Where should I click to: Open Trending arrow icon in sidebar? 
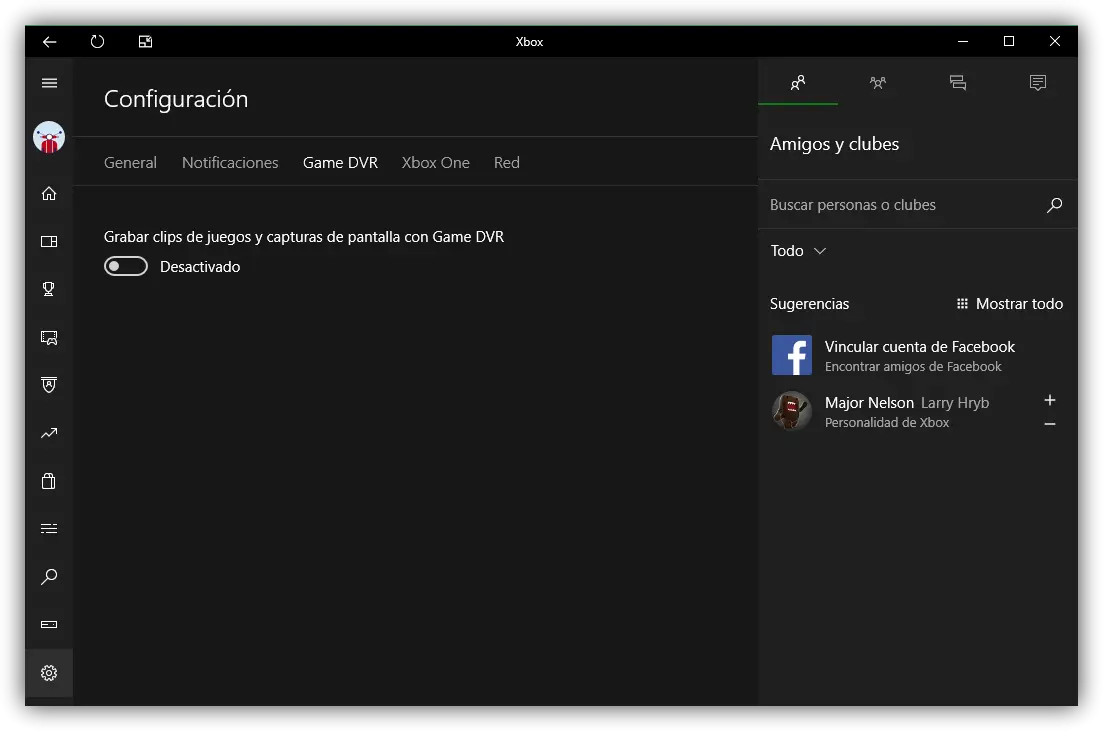(49, 433)
